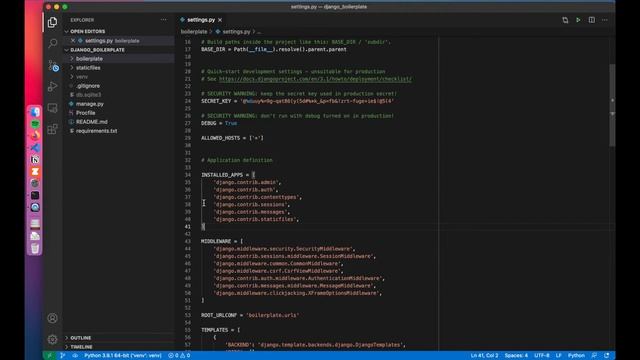Click the DEBUG text on line 27
This screenshot has width=640, height=360.
pos(208,123)
